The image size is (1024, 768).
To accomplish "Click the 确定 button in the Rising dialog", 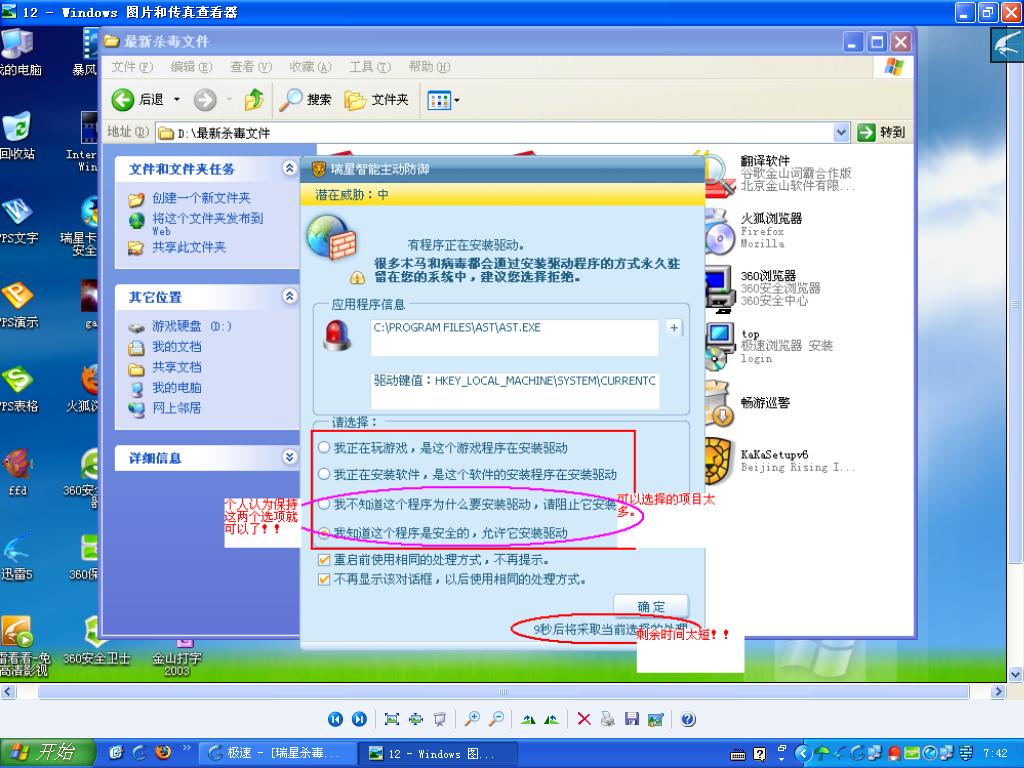I will point(651,607).
